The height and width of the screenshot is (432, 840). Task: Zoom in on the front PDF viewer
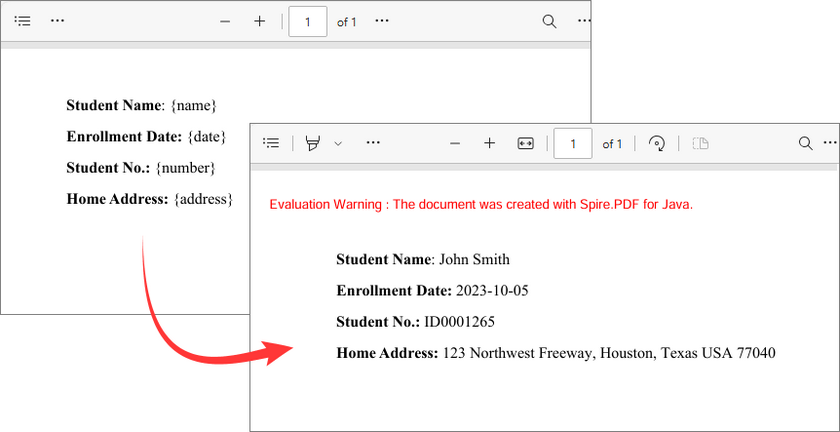489,144
